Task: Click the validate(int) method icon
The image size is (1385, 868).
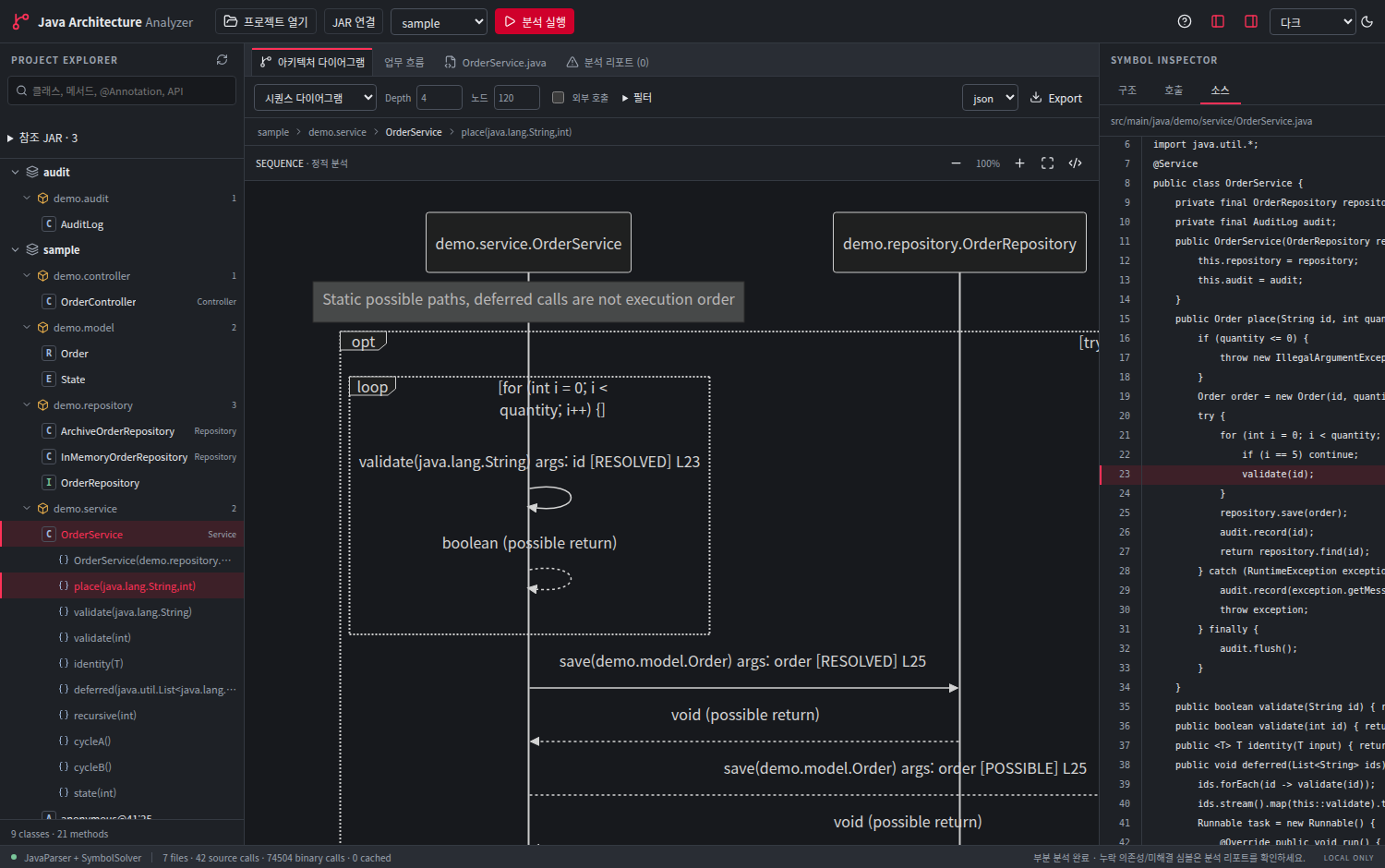Action: (x=64, y=637)
